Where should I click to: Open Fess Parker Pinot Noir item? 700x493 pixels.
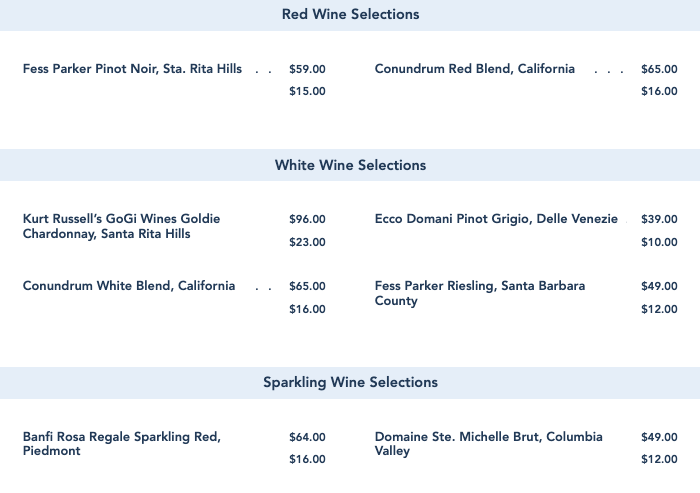[x=132, y=69]
